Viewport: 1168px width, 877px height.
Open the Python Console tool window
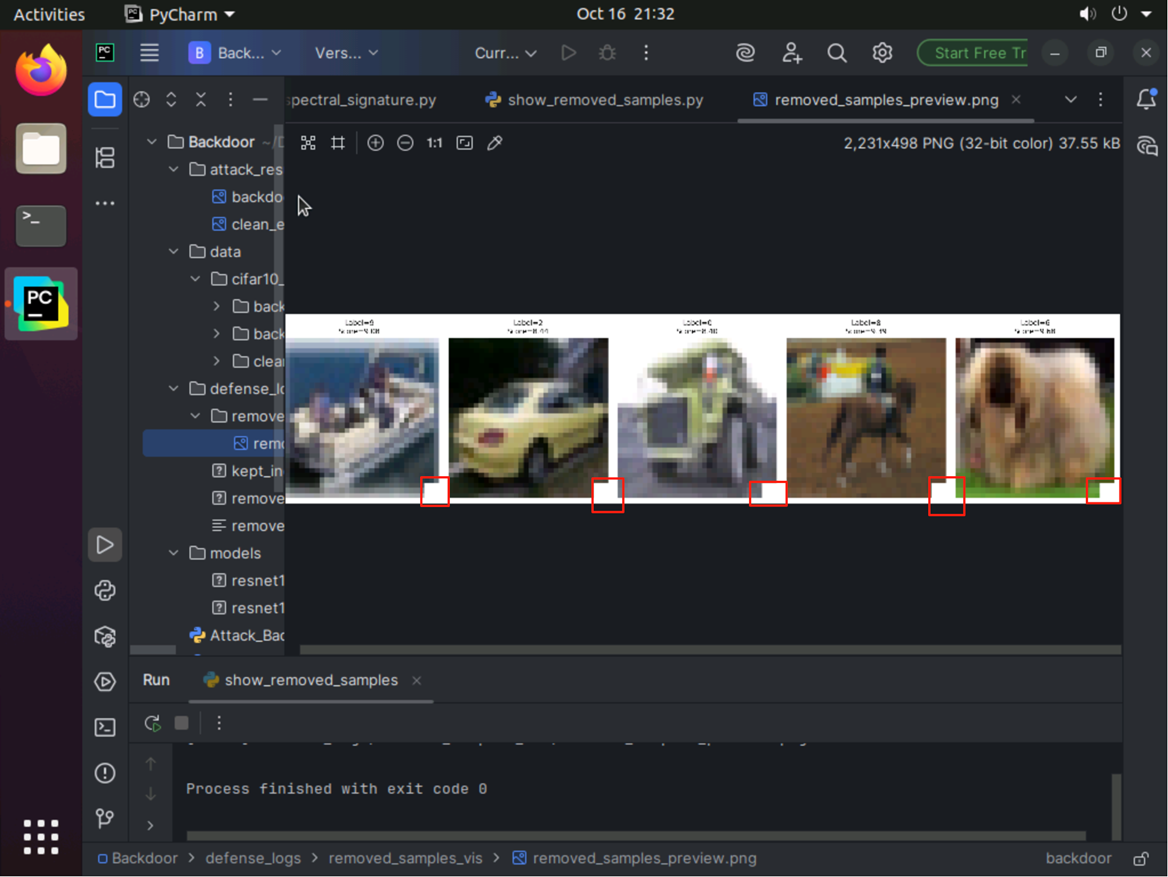105,591
